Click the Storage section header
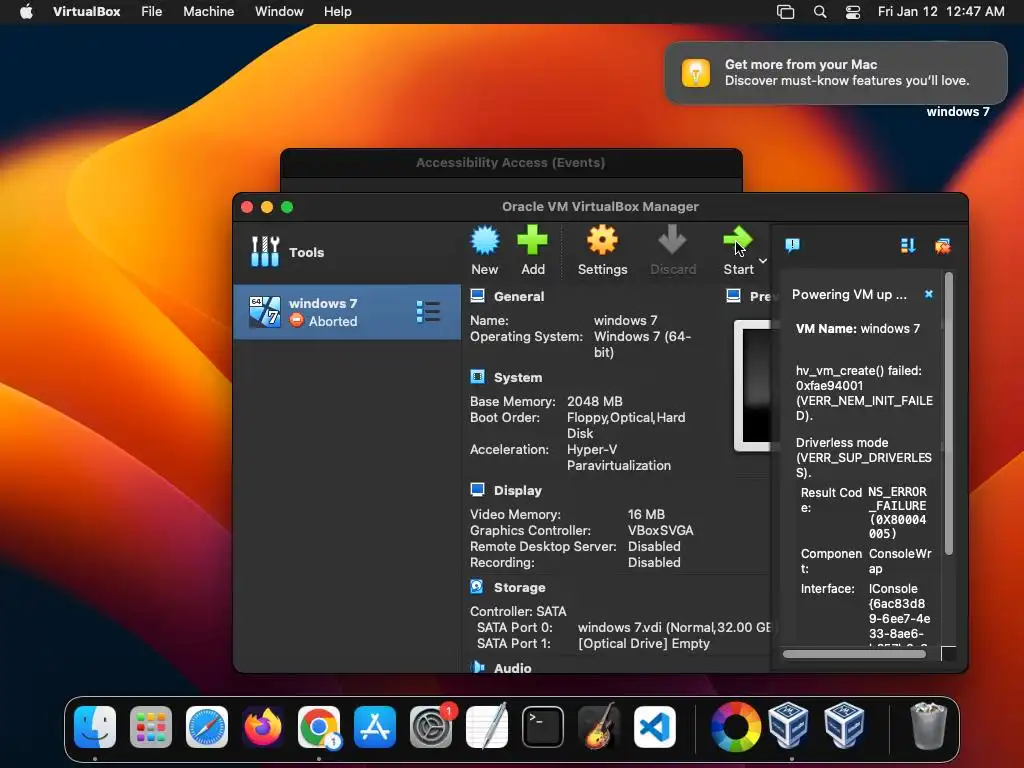Viewport: 1024px width, 768px height. (519, 588)
